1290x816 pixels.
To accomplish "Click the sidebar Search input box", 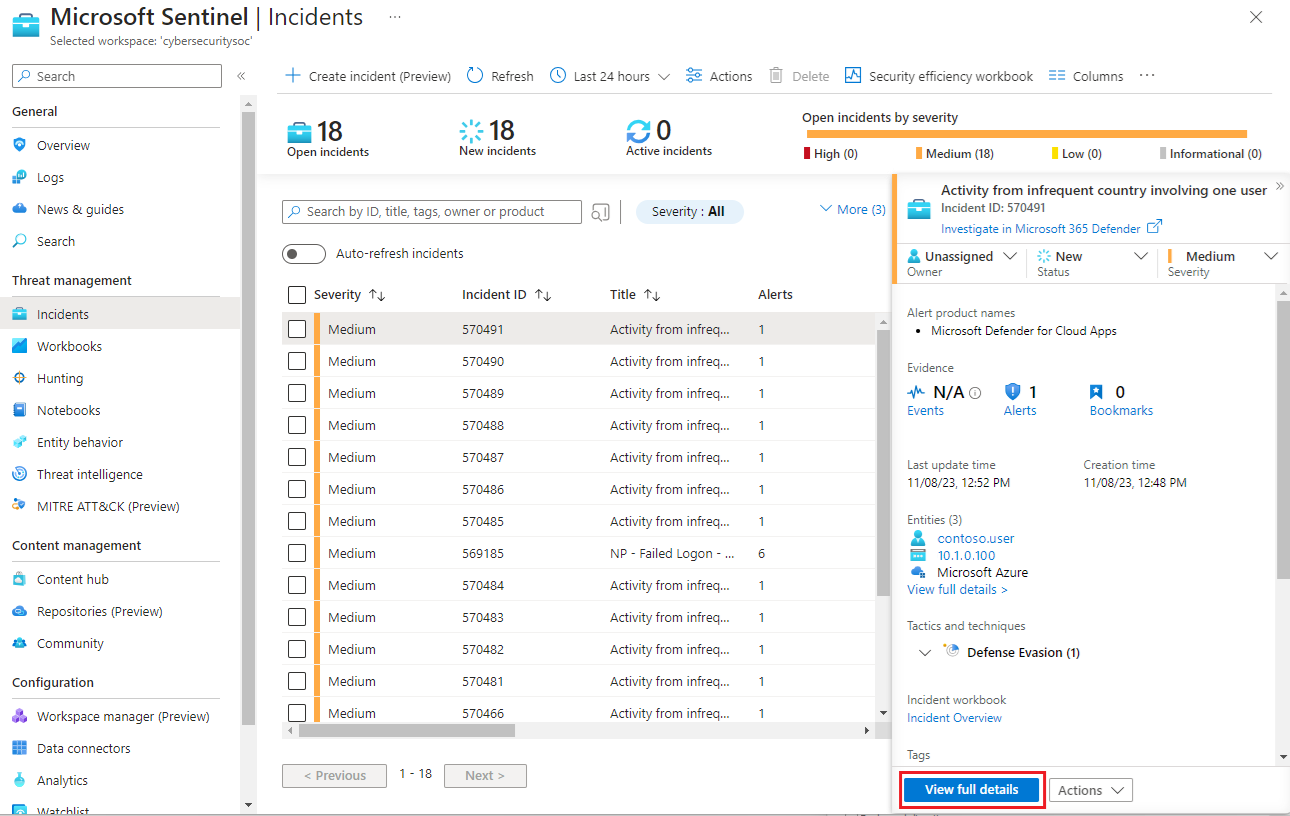I will pos(117,76).
